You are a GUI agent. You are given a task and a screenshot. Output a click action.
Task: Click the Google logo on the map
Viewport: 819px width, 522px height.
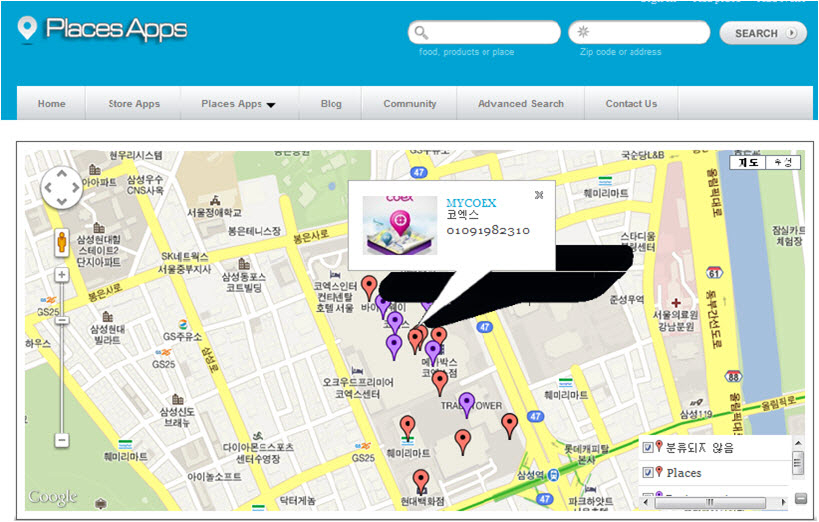[x=53, y=496]
